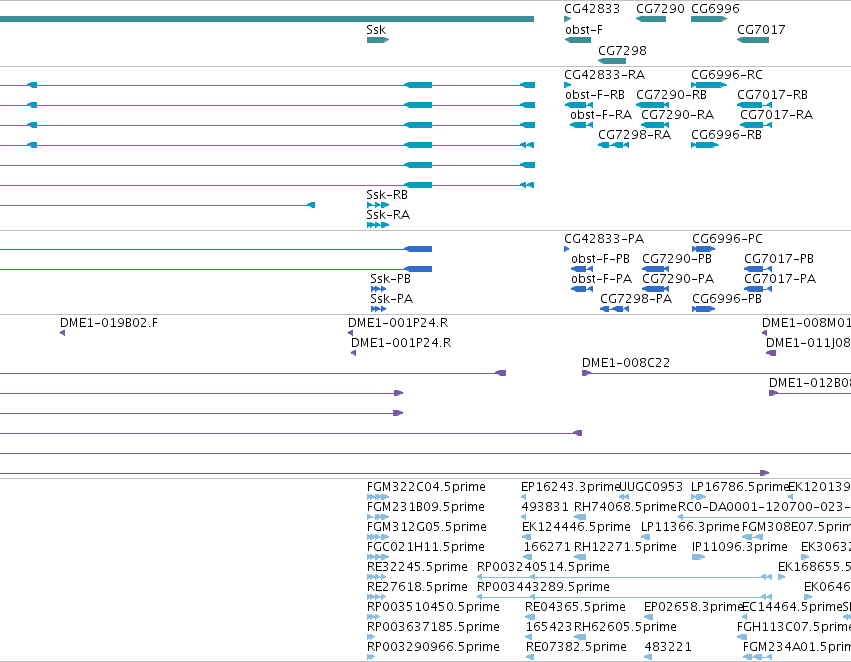Click the obst-F gene label
This screenshot has height=662, width=851.
click(x=583, y=30)
